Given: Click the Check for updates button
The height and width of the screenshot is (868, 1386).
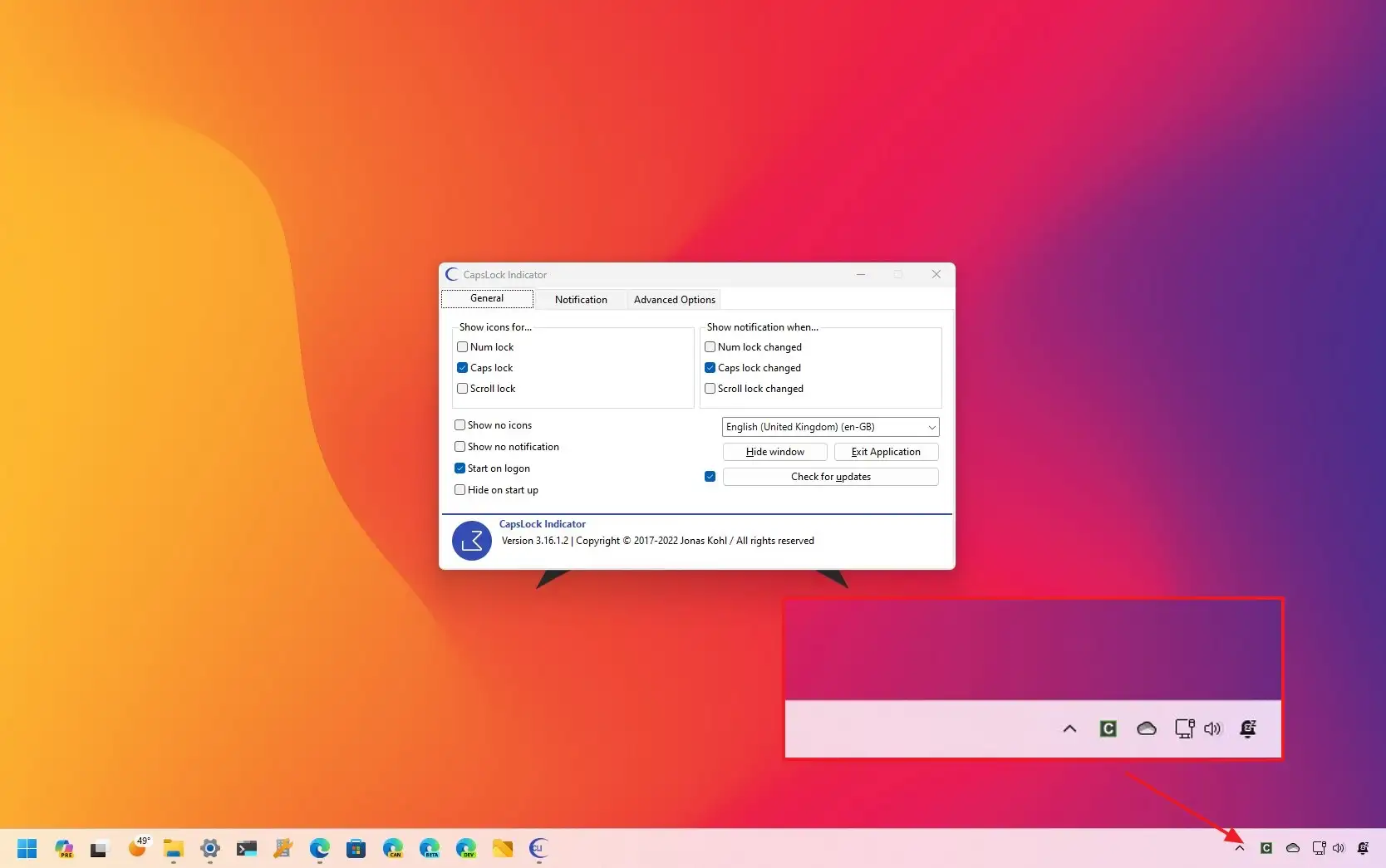Looking at the screenshot, I should (830, 476).
